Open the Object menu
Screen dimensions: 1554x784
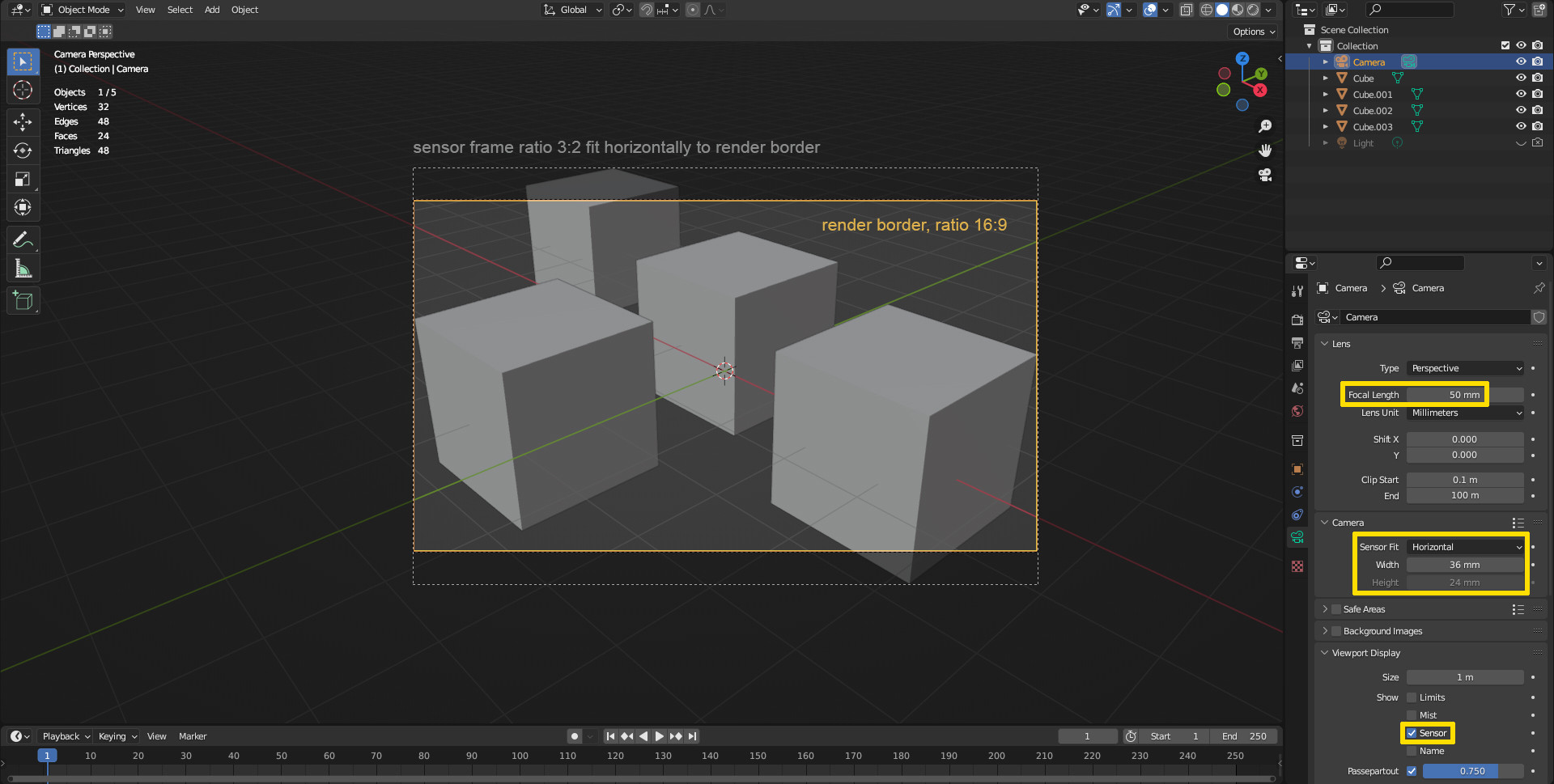(x=244, y=10)
